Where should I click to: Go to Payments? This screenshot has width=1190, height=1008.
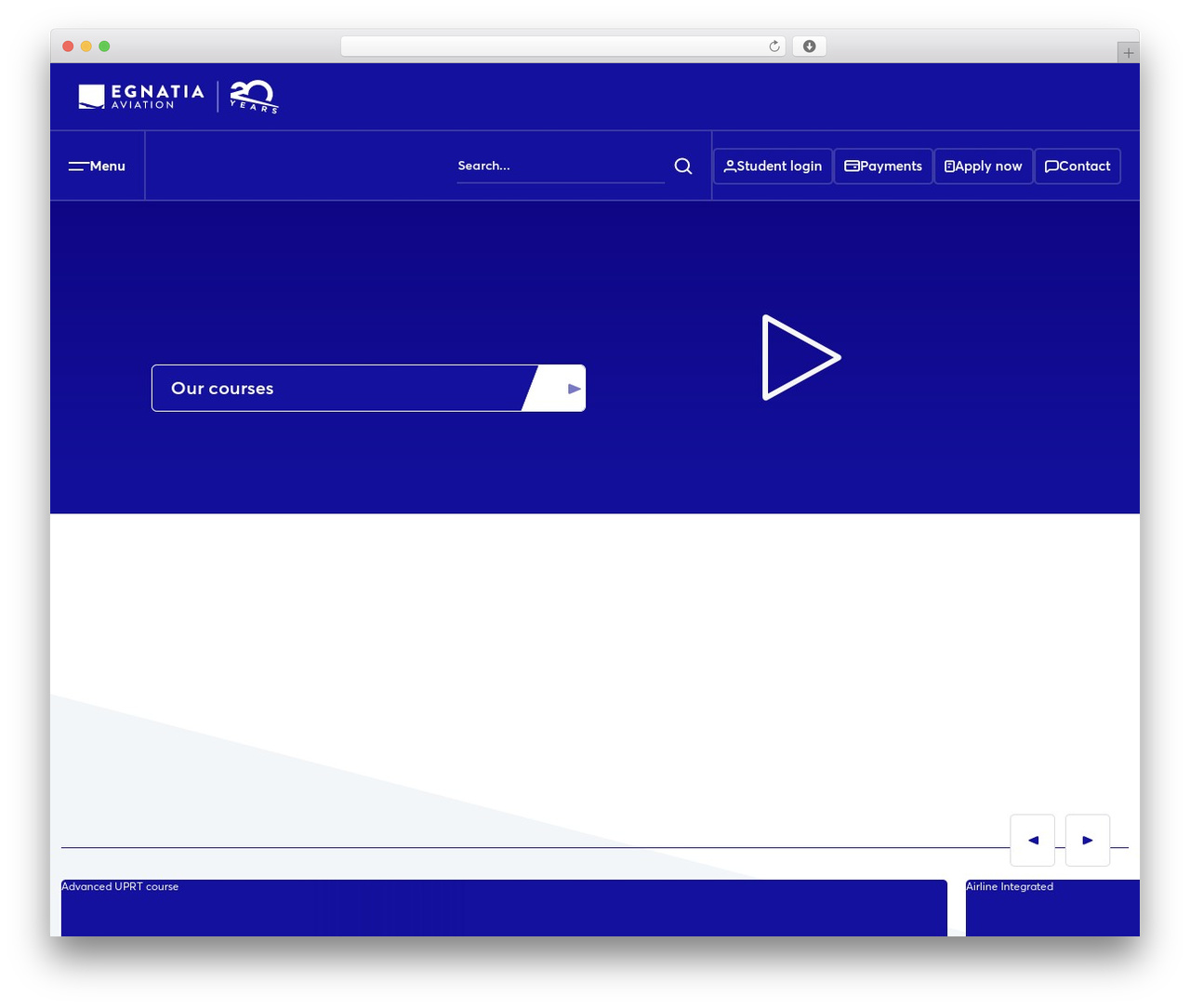[x=883, y=166]
